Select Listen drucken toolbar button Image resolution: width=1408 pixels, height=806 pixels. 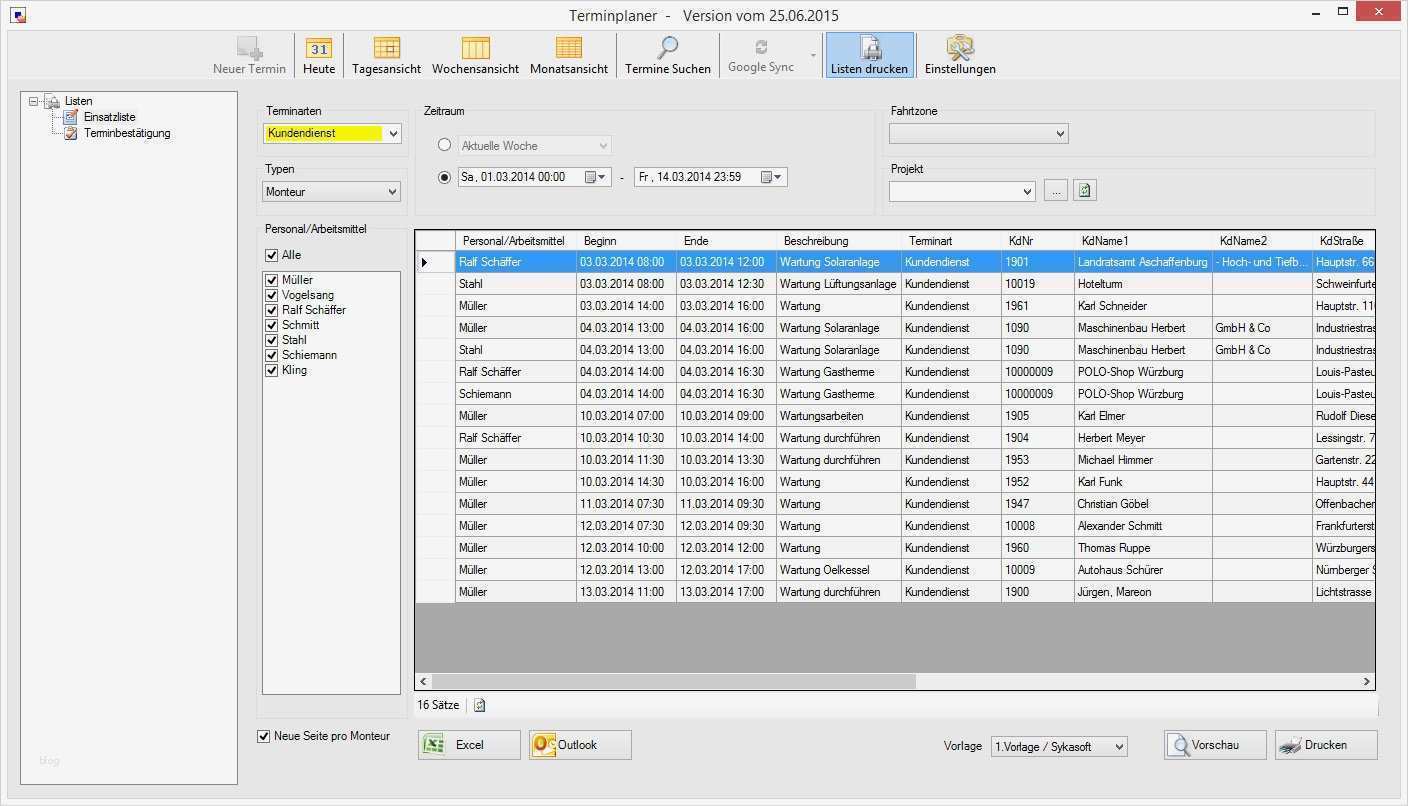870,55
